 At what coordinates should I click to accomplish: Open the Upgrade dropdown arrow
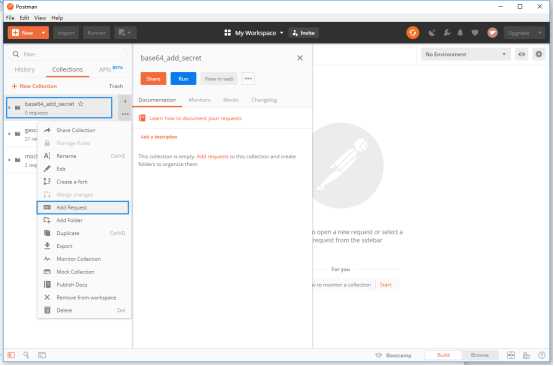tap(540, 33)
